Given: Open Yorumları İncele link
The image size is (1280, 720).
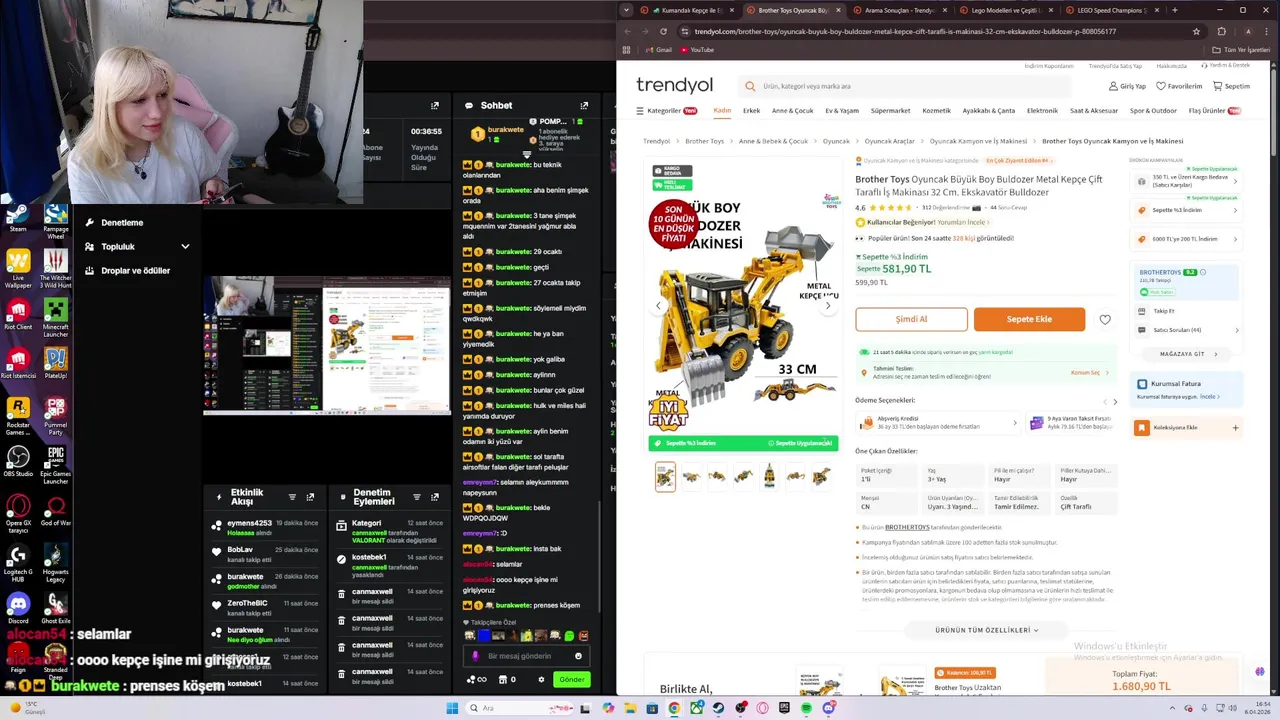Looking at the screenshot, I should pyautogui.click(x=965, y=222).
